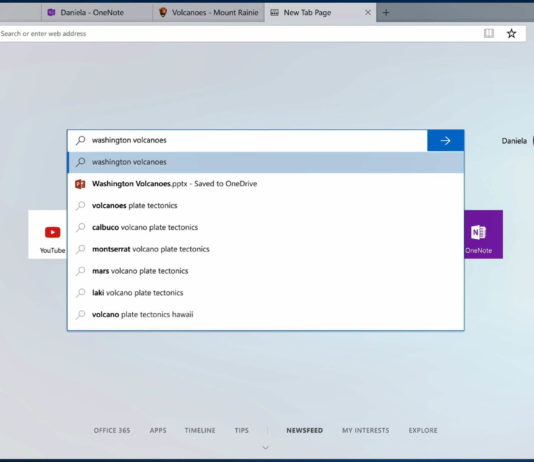Open the YouTube tile
Viewport: 534px width, 462px height.
(47, 235)
